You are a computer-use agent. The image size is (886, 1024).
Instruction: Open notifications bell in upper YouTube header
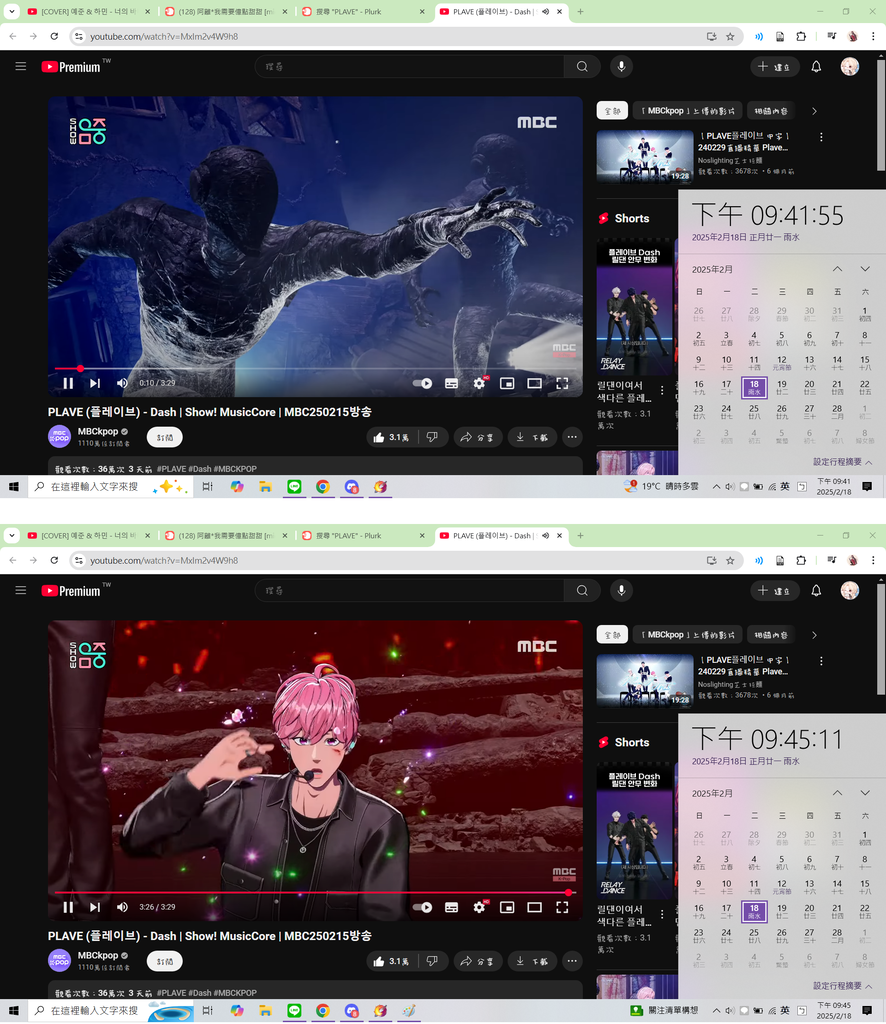tap(816, 67)
